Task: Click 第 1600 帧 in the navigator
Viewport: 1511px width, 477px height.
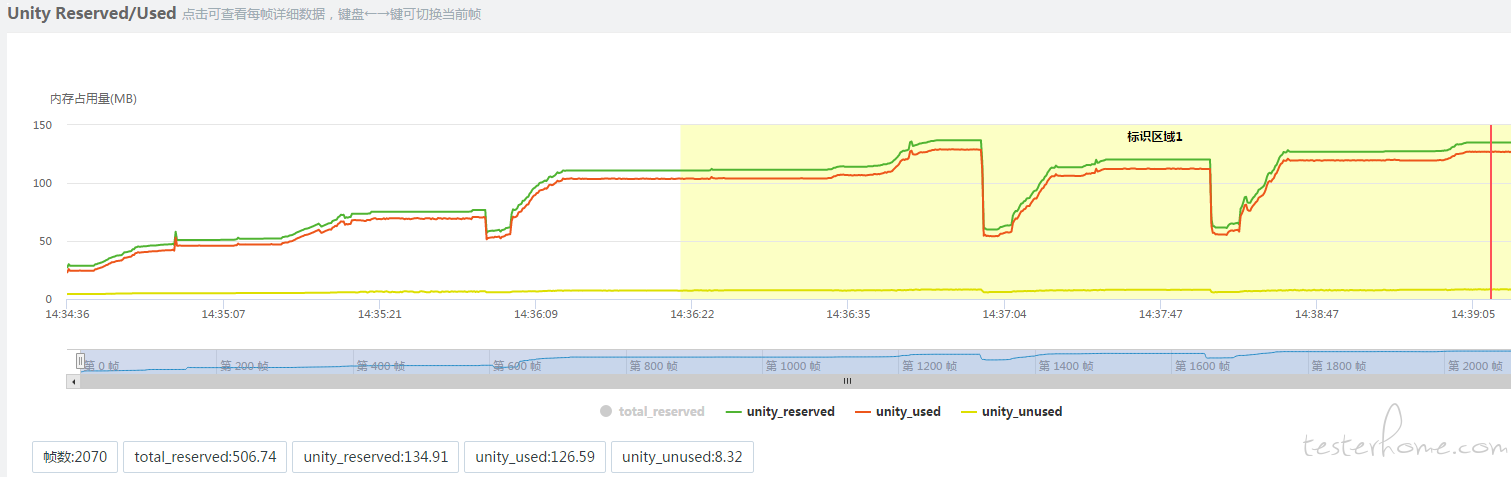Action: coord(1203,366)
